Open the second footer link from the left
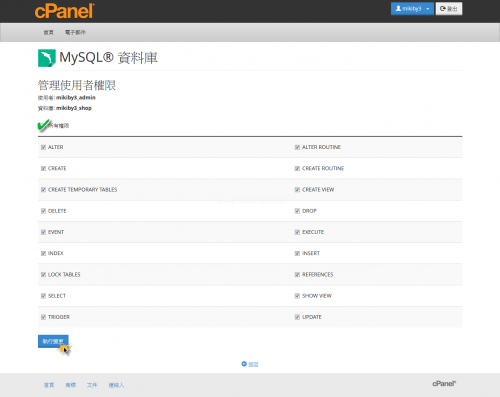500x397 pixels. (71, 385)
